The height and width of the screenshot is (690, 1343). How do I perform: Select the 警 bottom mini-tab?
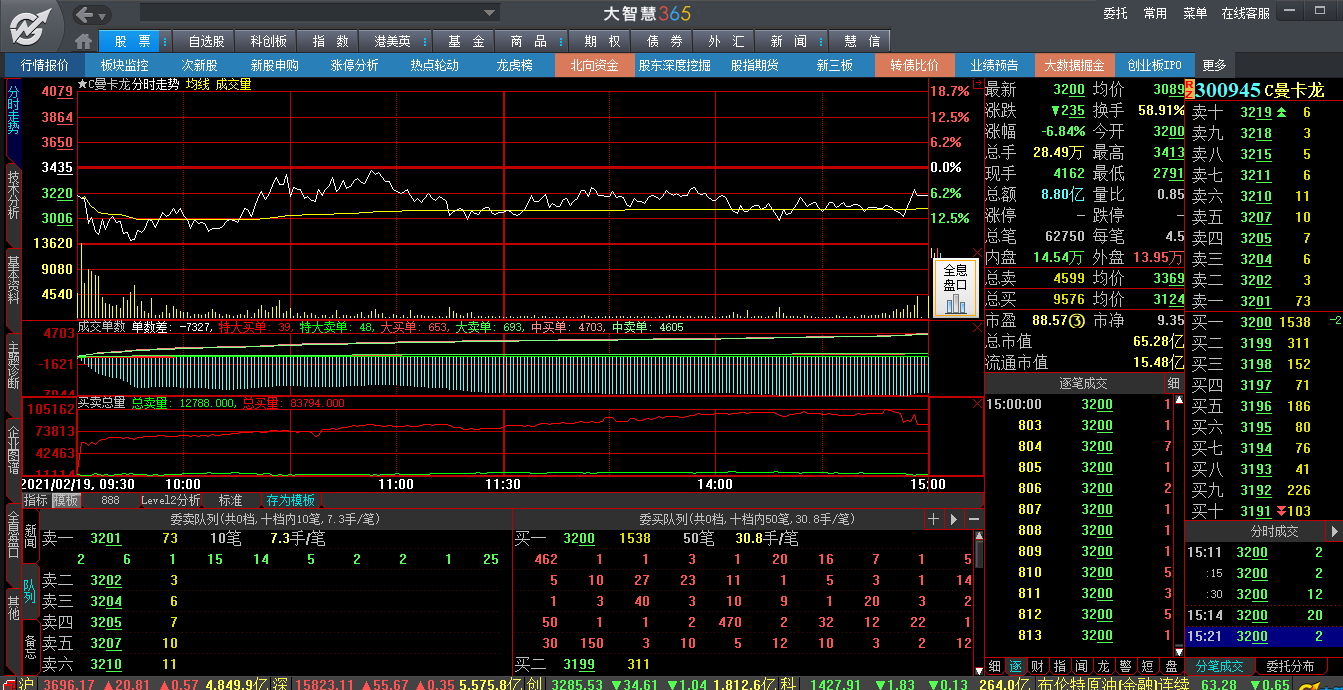click(x=1124, y=666)
